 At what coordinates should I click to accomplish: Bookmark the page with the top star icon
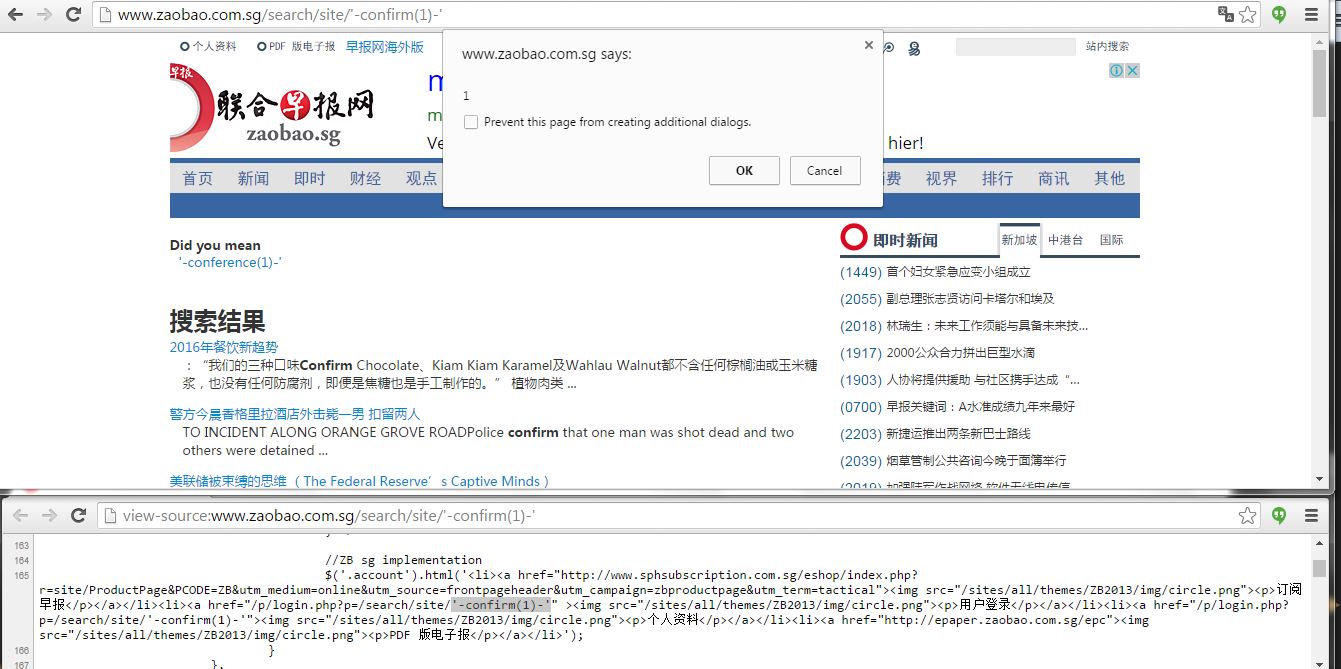[1247, 14]
